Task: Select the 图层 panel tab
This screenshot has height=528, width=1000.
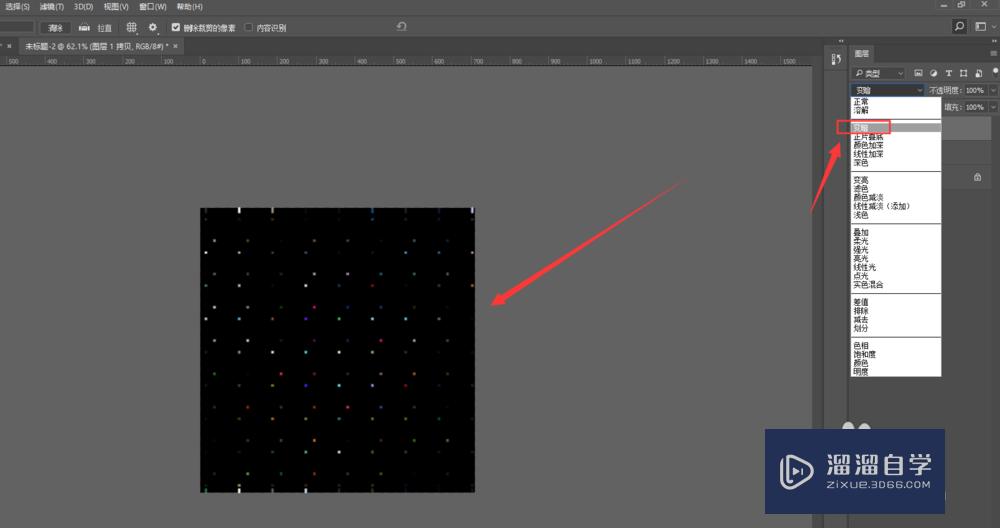Action: click(x=862, y=54)
